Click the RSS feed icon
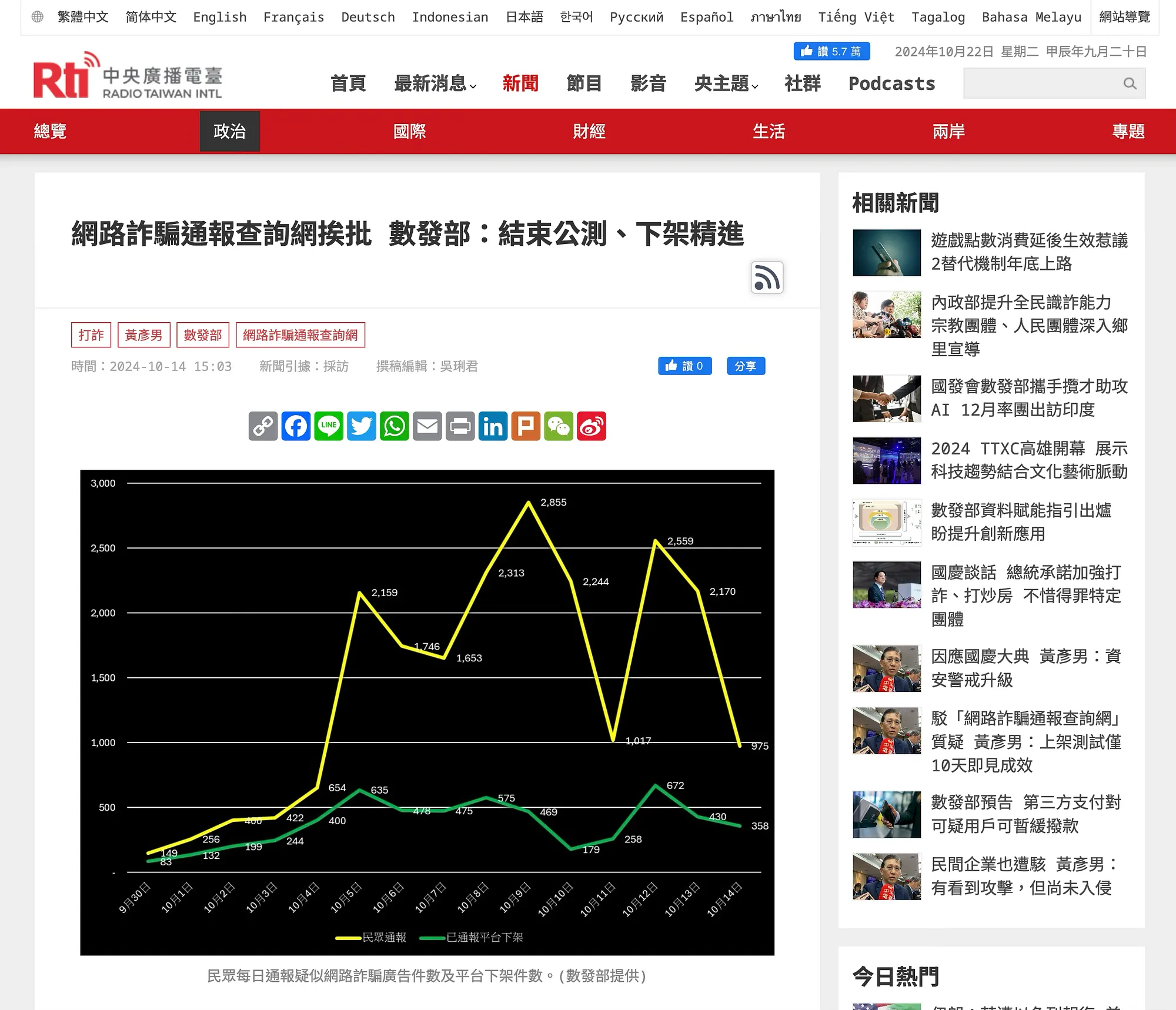Viewport: 1176px width, 1010px height. point(767,277)
